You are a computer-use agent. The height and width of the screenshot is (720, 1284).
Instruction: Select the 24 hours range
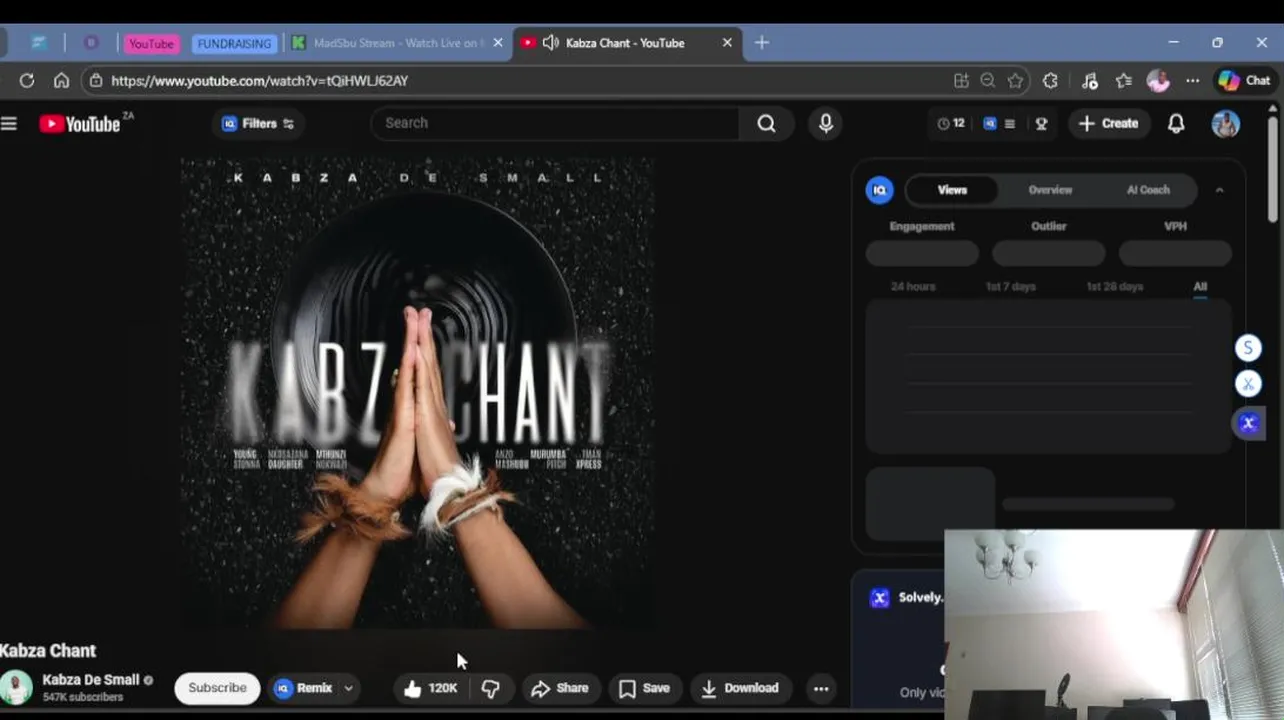913,286
